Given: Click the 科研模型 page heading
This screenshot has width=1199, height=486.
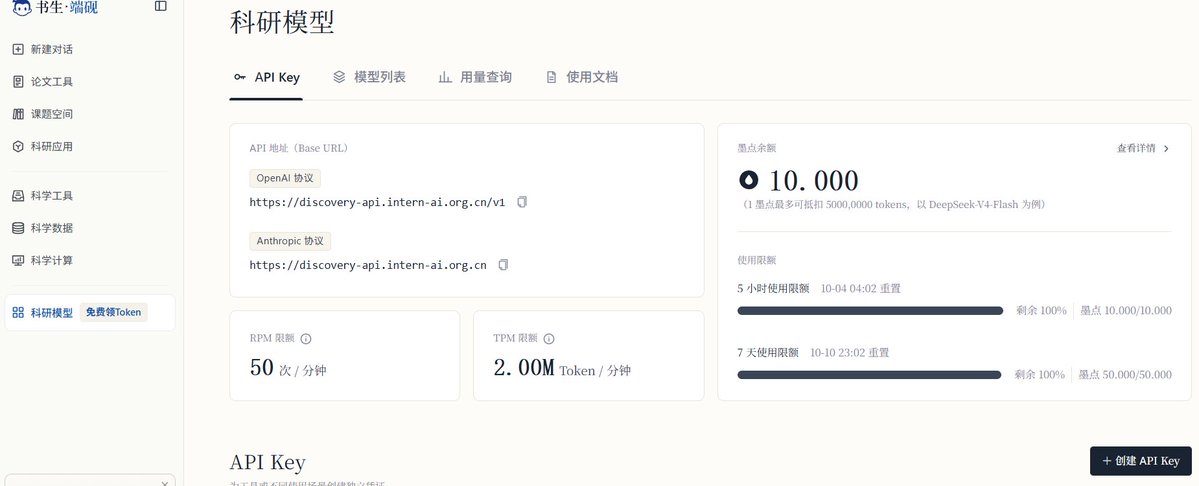Looking at the screenshot, I should pos(282,22).
